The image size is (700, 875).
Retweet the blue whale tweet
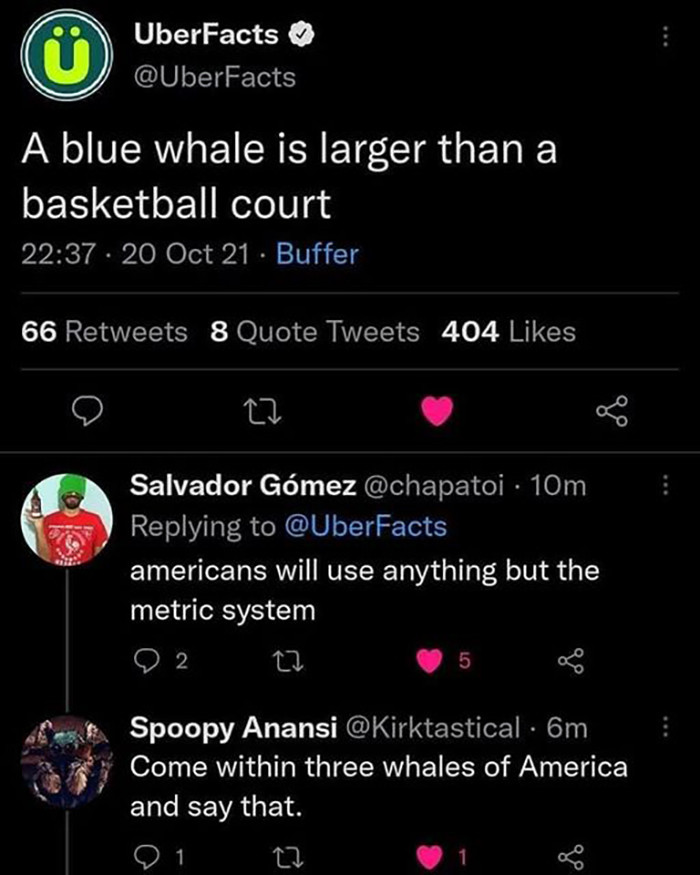tap(262, 408)
